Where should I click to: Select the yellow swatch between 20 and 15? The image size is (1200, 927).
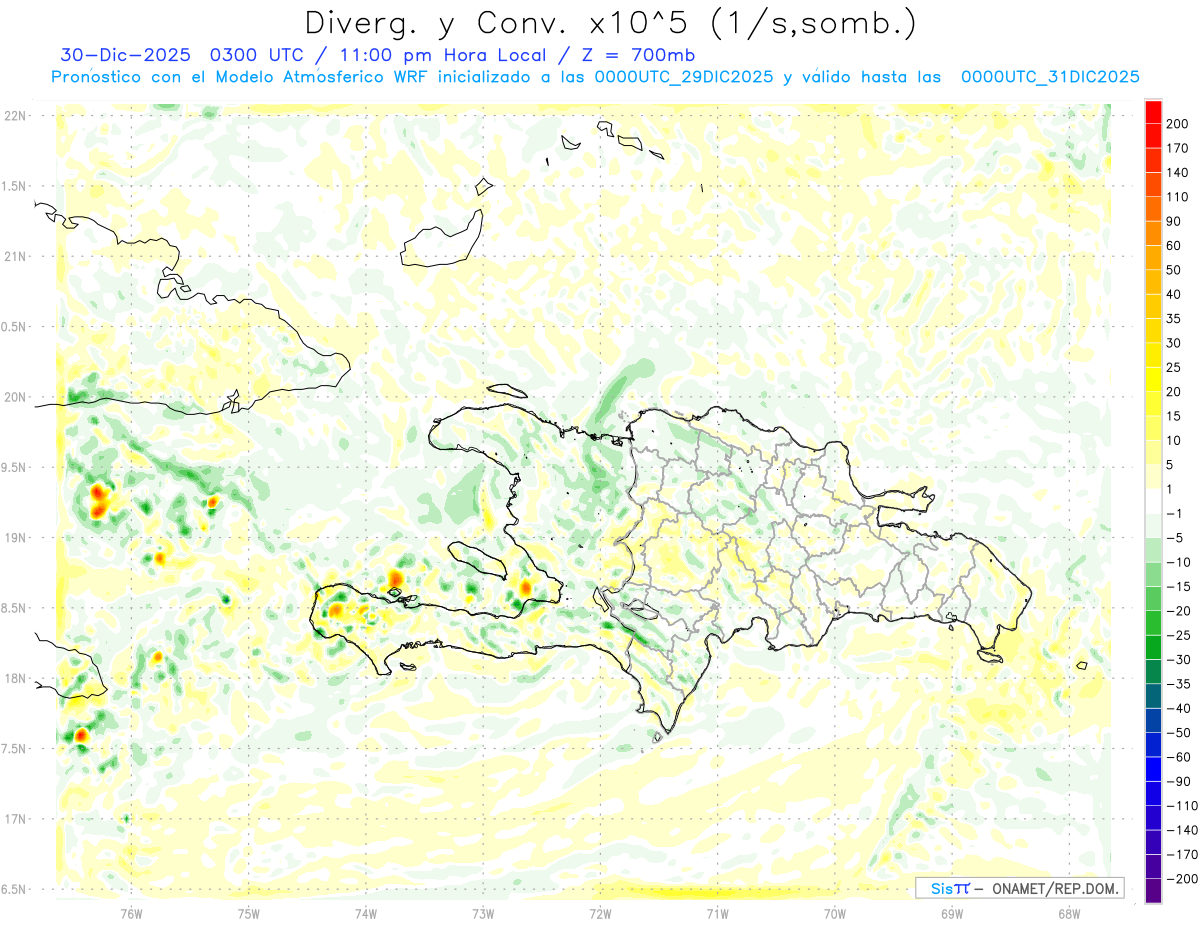1153,404
